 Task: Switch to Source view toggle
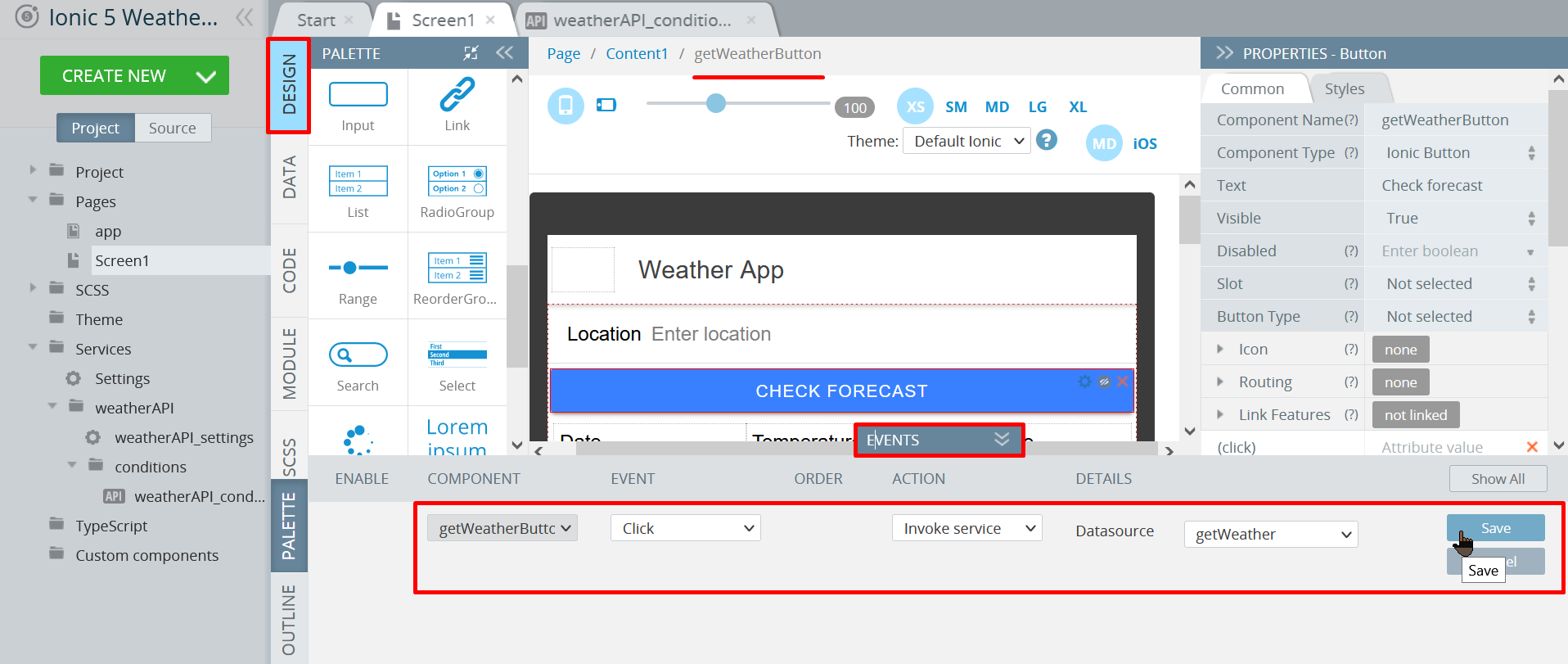pos(172,128)
